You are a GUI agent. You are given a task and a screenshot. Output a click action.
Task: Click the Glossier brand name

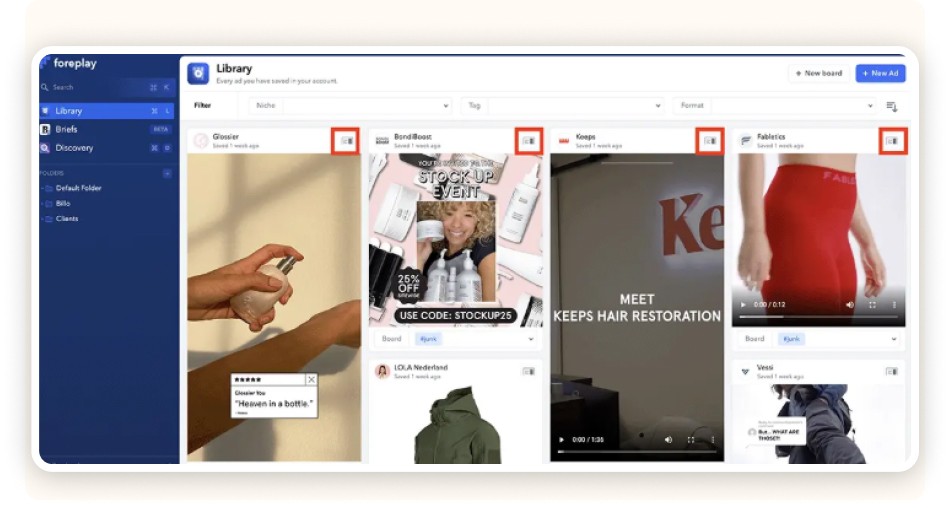(226, 137)
